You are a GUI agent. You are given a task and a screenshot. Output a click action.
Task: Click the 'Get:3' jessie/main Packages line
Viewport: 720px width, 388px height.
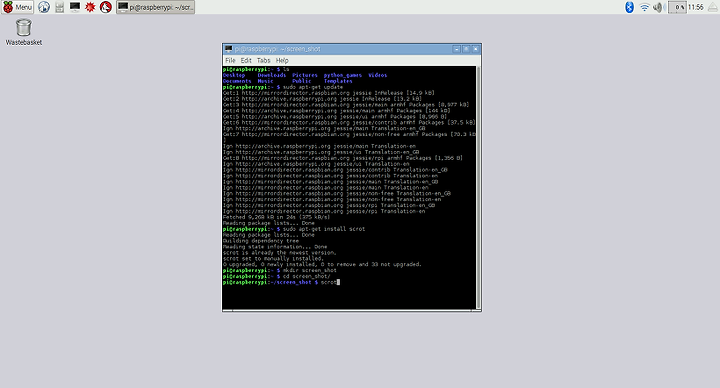[346, 105]
